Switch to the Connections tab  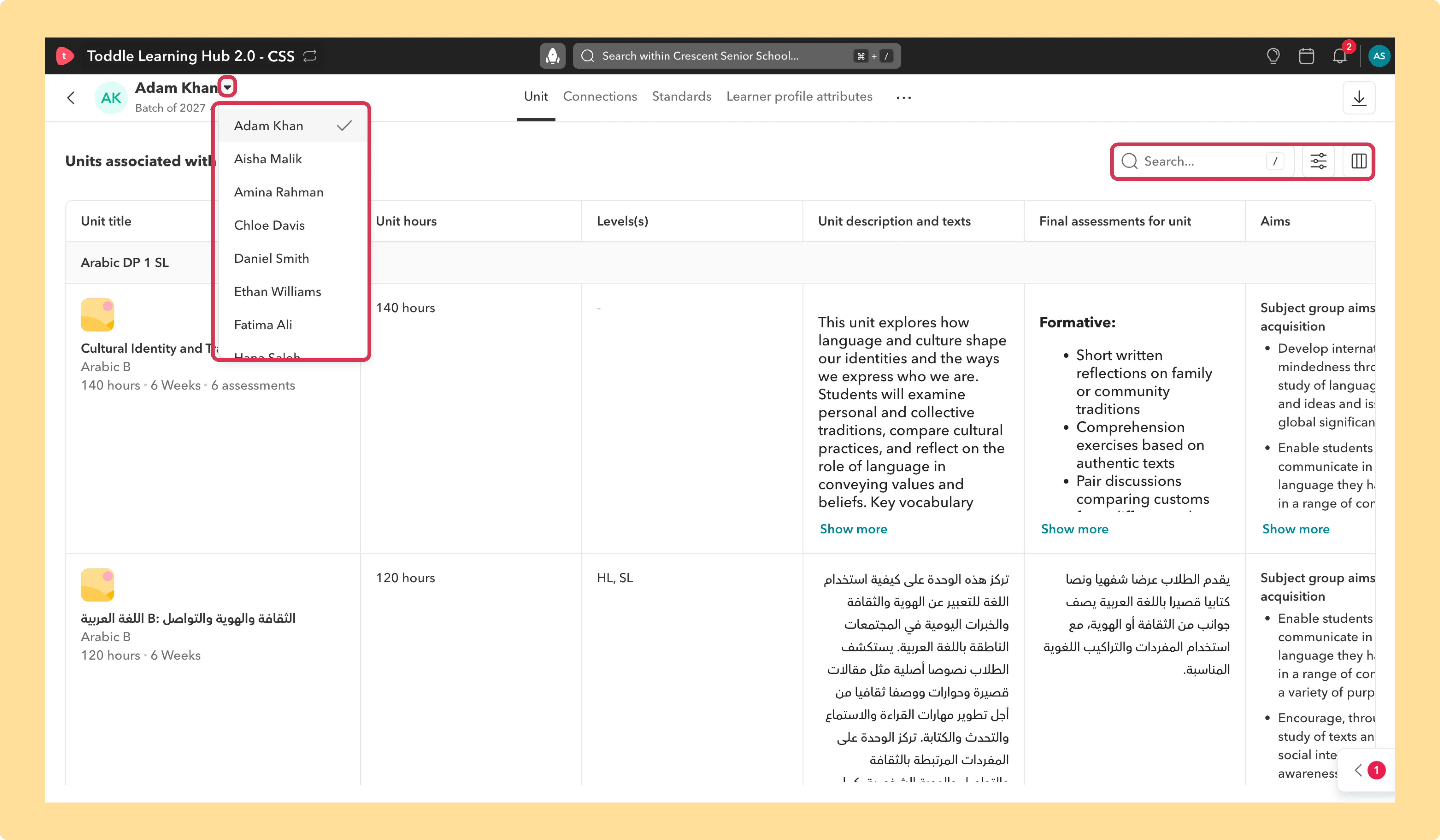point(600,97)
